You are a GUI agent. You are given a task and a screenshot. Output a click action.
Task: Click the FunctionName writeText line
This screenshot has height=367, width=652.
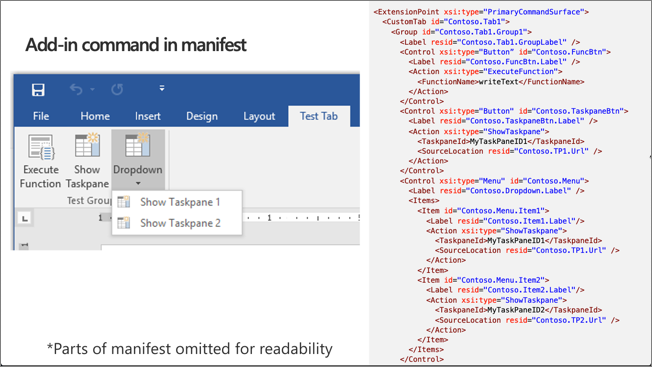501,81
